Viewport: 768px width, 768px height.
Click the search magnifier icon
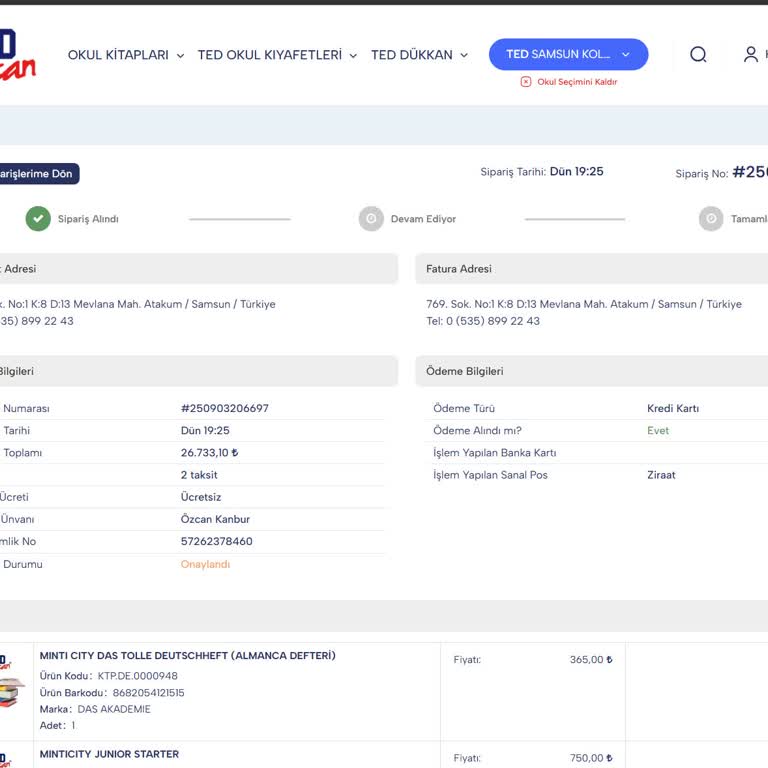click(x=698, y=55)
